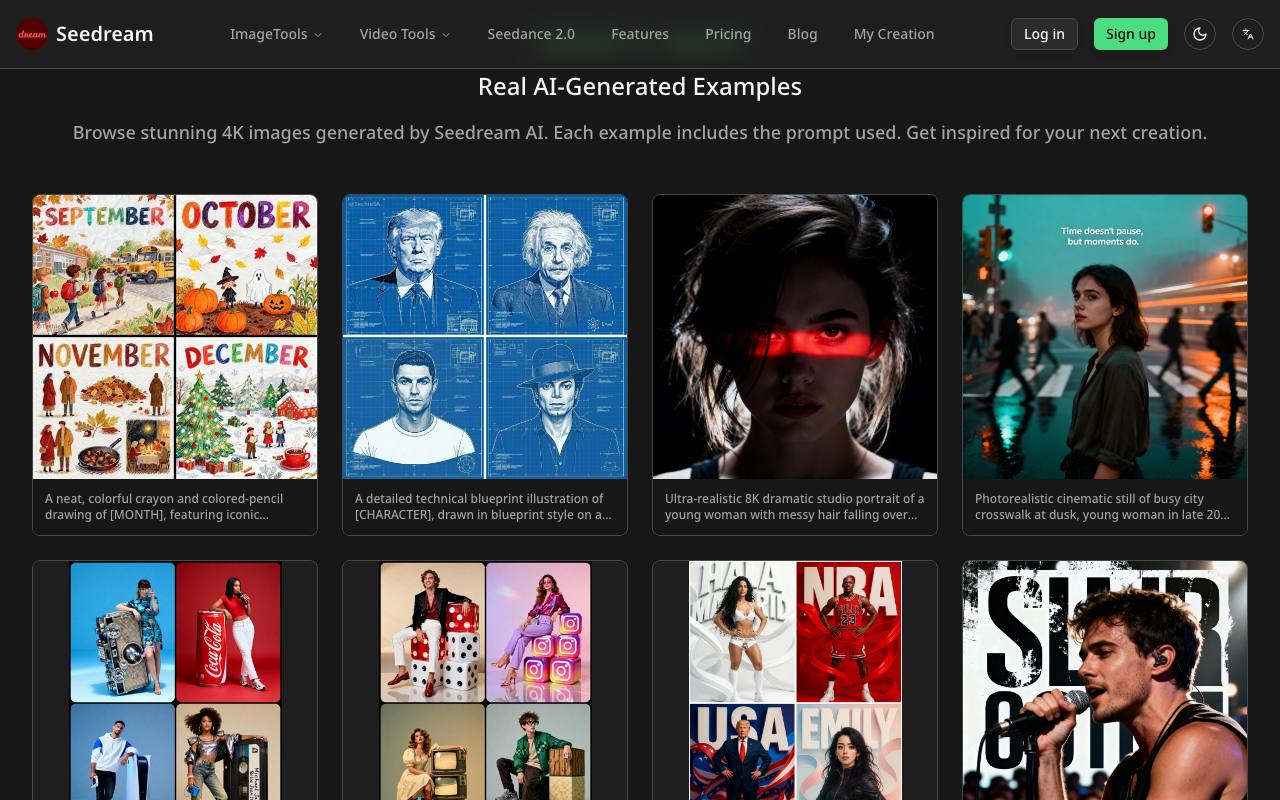This screenshot has width=1280, height=800.
Task: Visit the Blog link in navigation
Action: (x=802, y=34)
